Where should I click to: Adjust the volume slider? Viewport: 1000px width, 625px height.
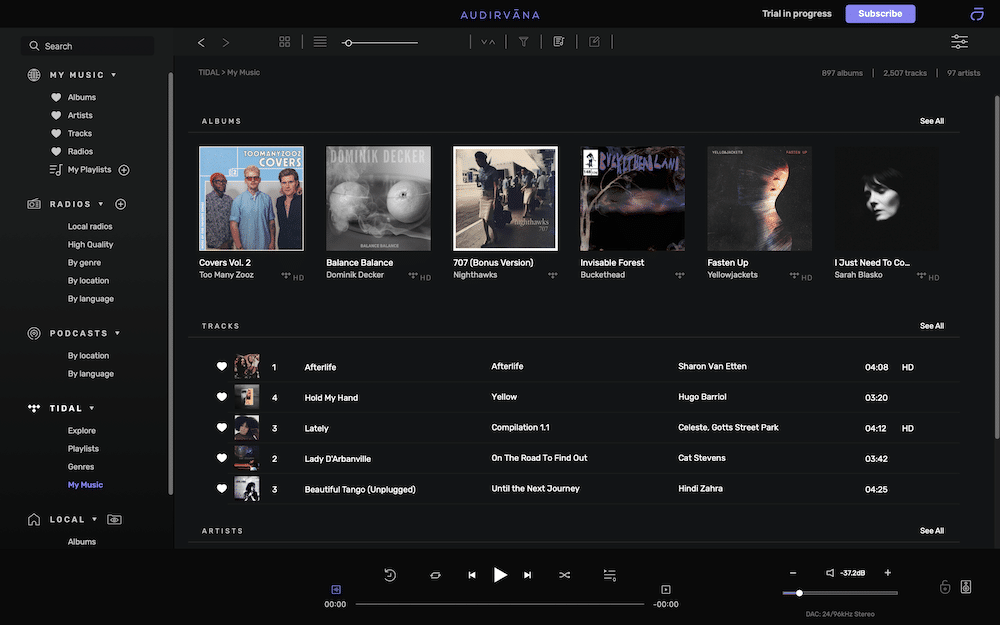coord(840,593)
